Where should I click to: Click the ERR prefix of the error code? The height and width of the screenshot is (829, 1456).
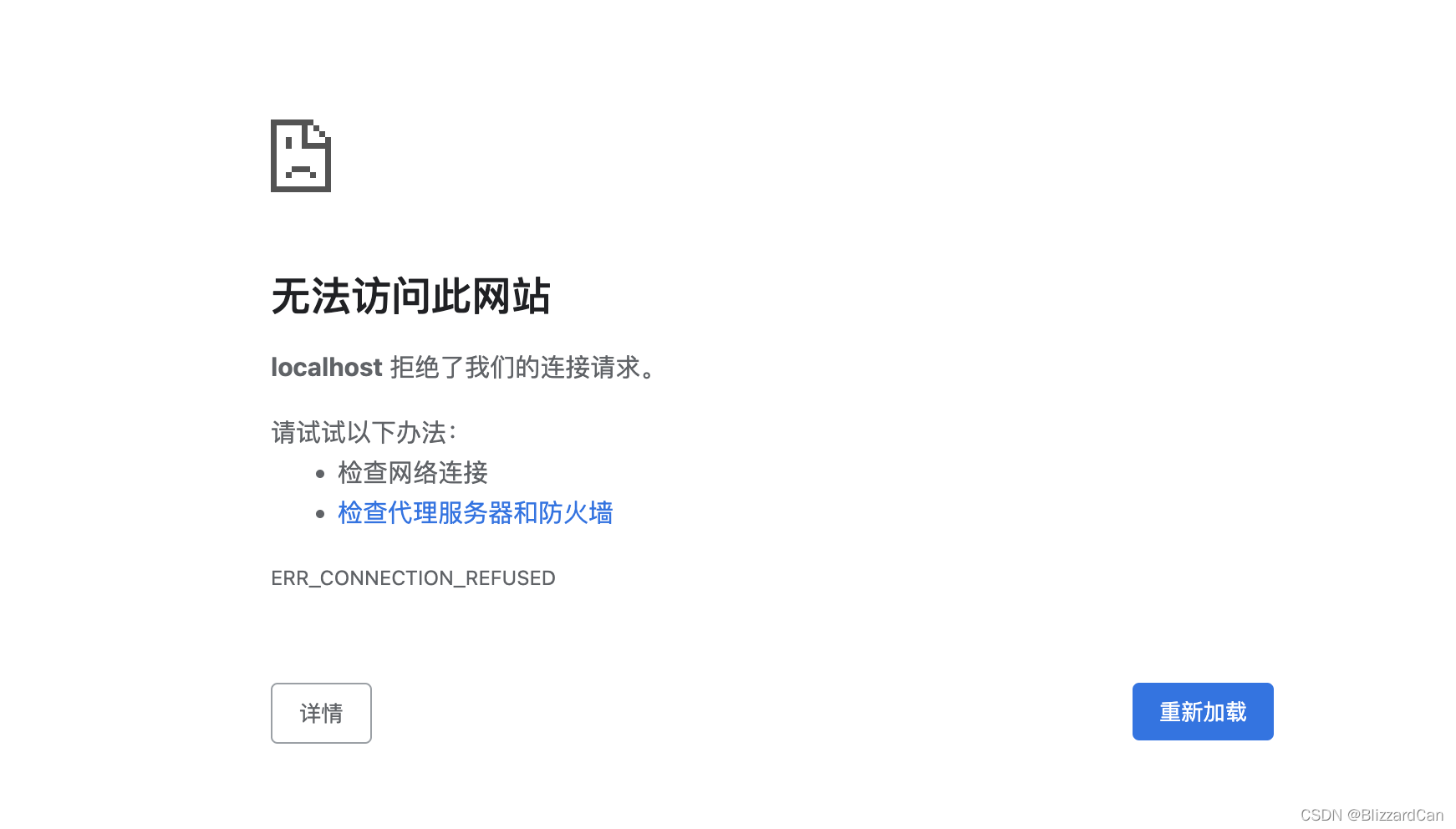point(290,578)
